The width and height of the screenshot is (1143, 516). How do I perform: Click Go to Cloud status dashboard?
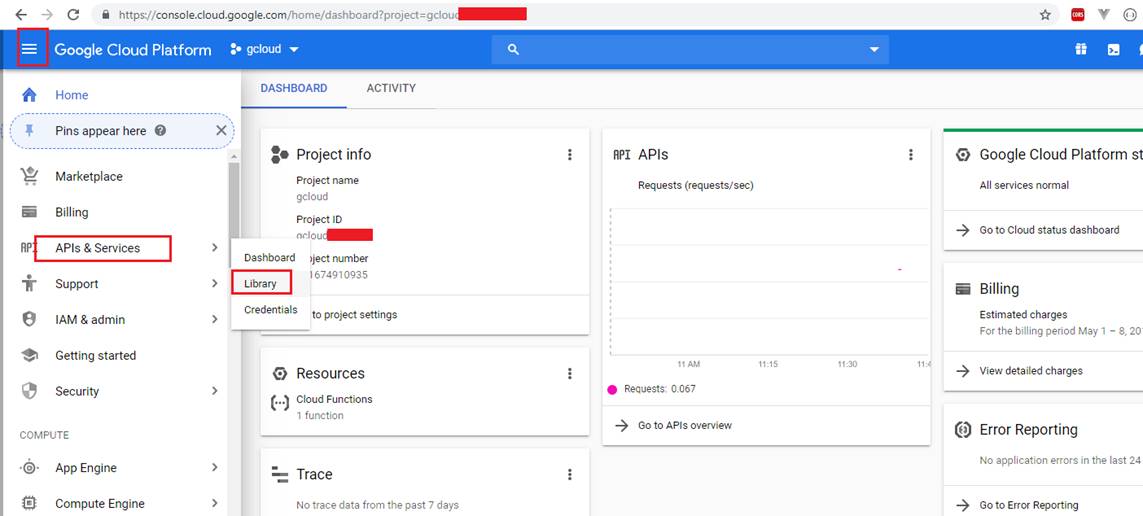1049,230
